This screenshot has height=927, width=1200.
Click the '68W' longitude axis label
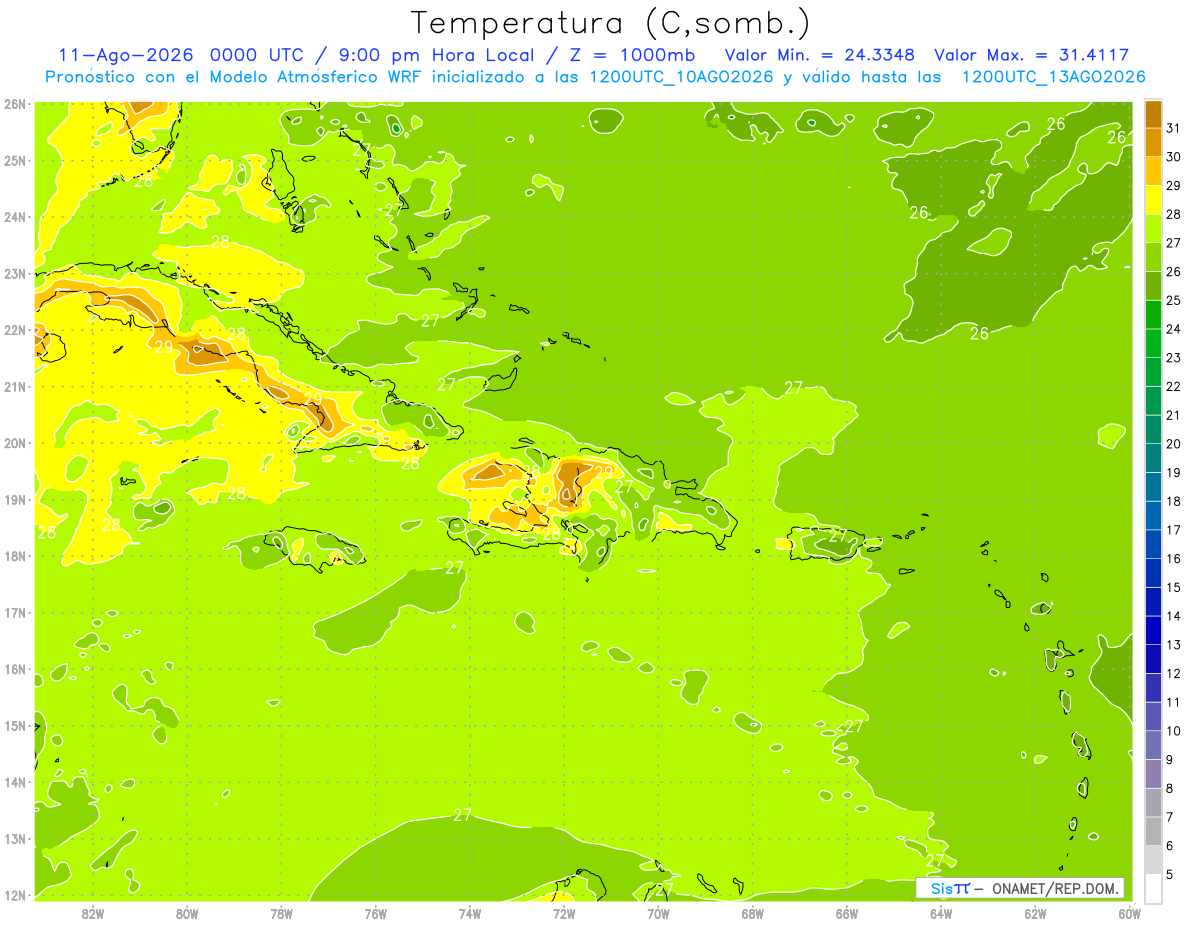(x=753, y=912)
